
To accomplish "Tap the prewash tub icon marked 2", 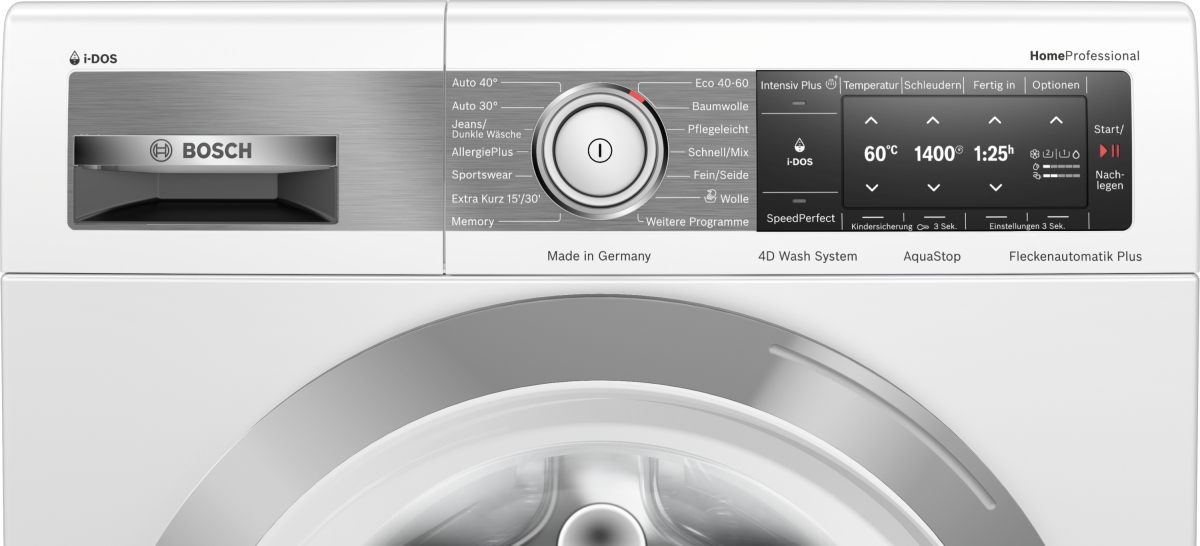I will coord(1048,154).
